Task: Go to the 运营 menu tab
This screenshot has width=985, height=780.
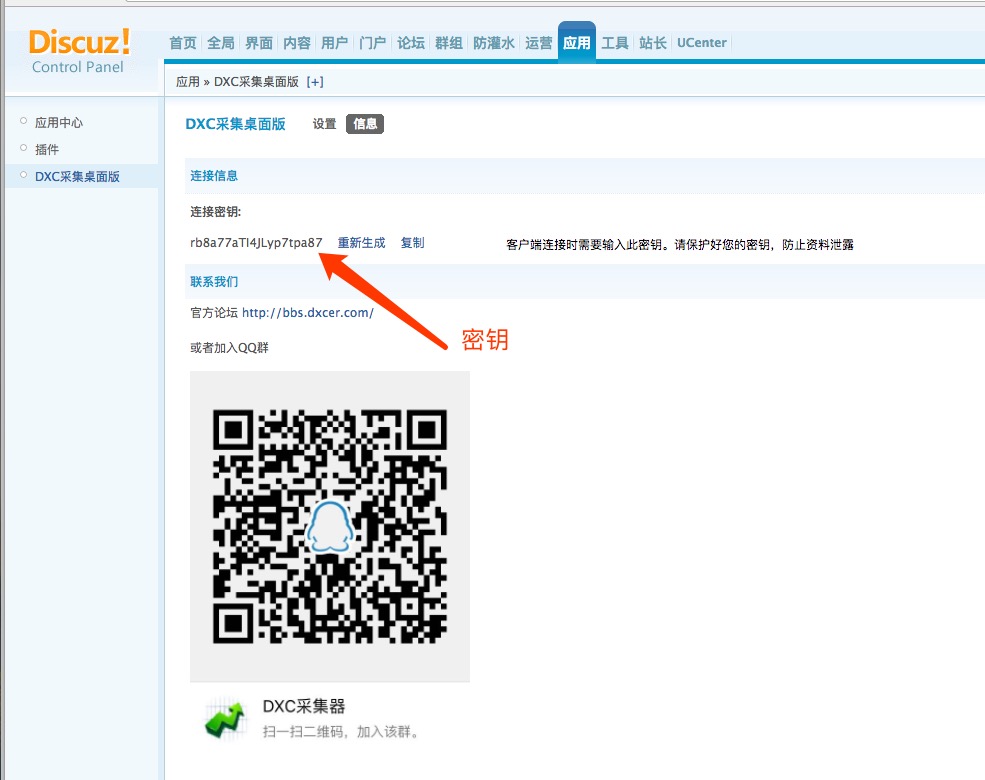Action: click(538, 43)
